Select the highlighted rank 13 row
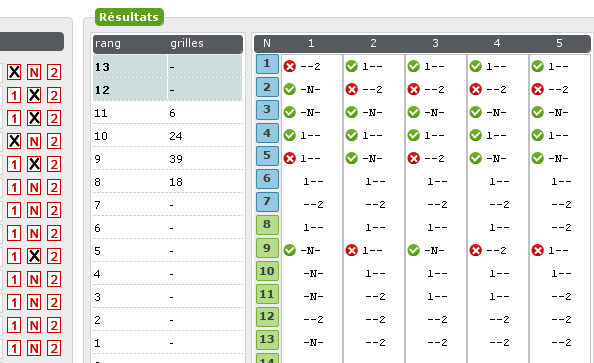This screenshot has height=363, width=594. 168,67
